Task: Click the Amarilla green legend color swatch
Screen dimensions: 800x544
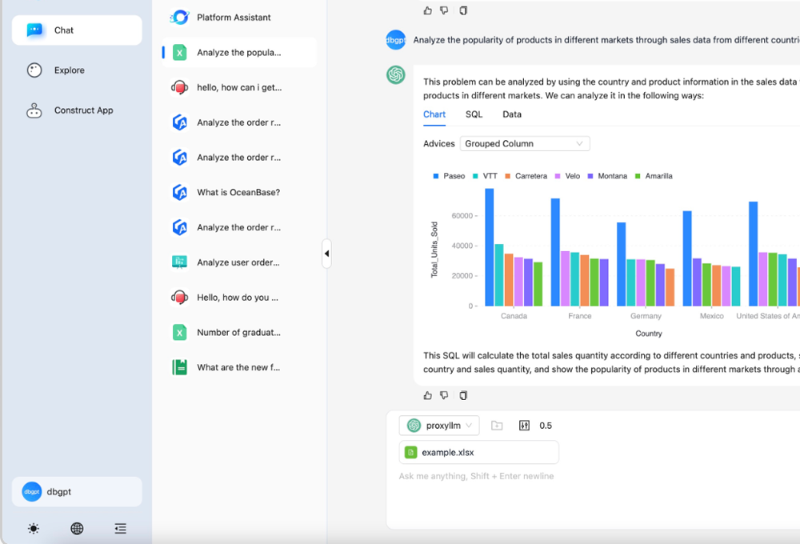Action: [638, 176]
